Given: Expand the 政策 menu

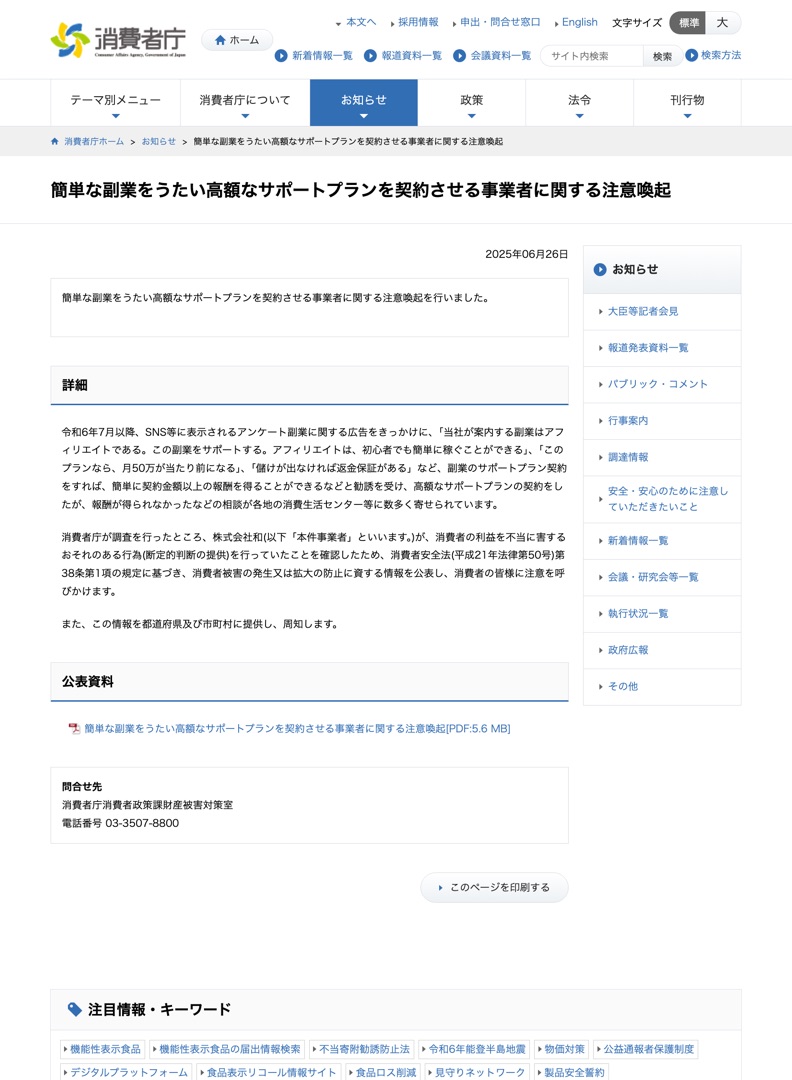Looking at the screenshot, I should coord(472,103).
